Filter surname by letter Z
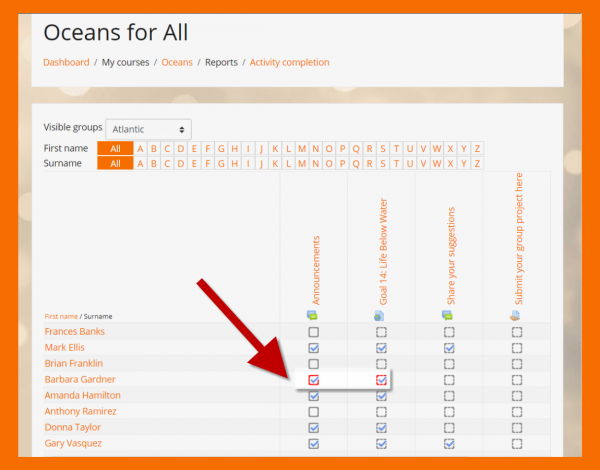 [477, 163]
